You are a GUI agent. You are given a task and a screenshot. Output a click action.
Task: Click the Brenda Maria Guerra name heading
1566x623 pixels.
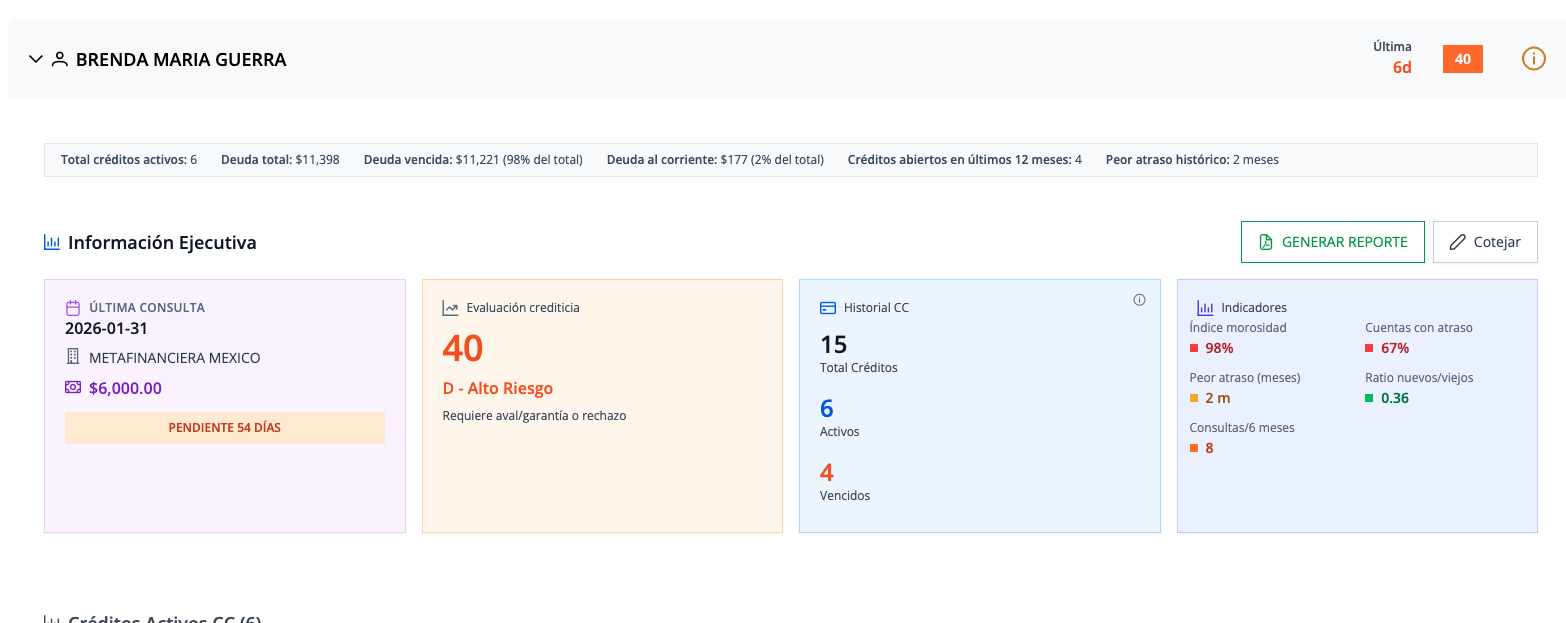coord(181,60)
